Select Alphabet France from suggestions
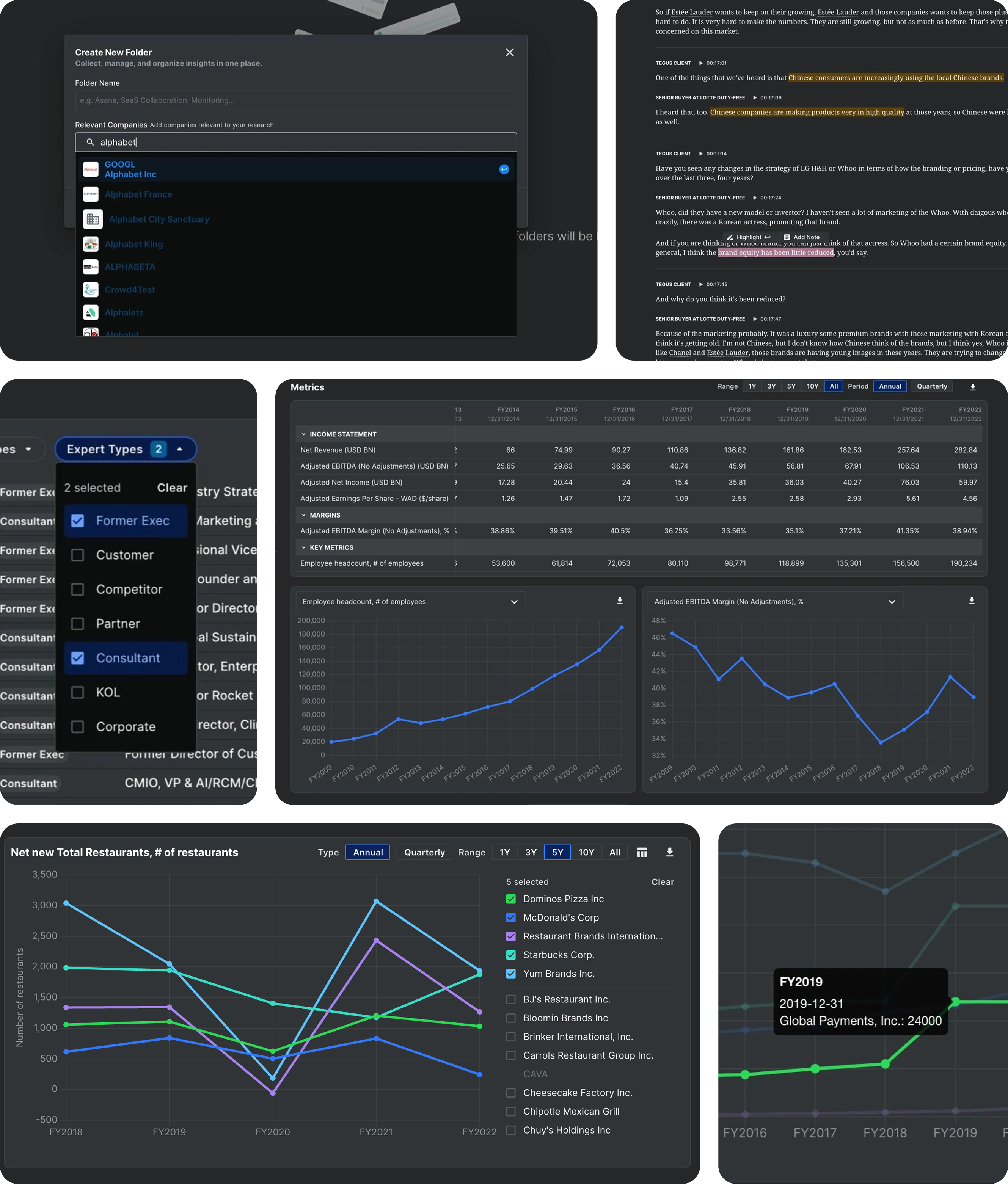This screenshot has width=1008, height=1184. pyautogui.click(x=138, y=194)
